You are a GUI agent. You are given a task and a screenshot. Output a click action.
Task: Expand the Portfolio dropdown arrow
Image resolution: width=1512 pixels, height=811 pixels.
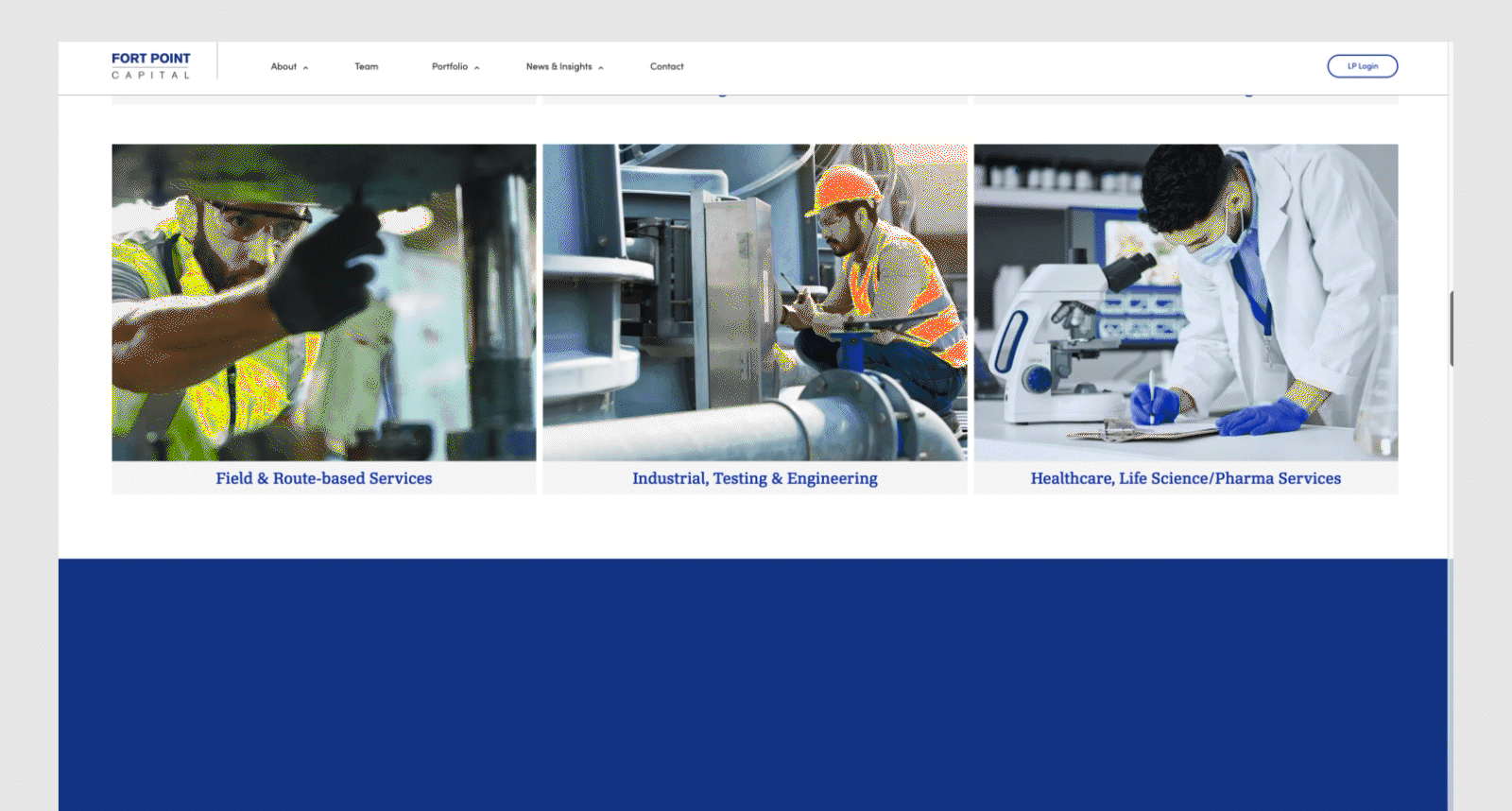coord(476,67)
